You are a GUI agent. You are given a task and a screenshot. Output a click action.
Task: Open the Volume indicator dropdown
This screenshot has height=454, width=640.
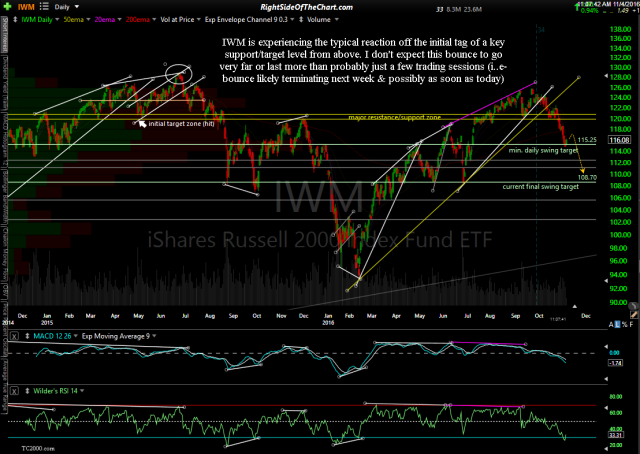tap(337, 20)
